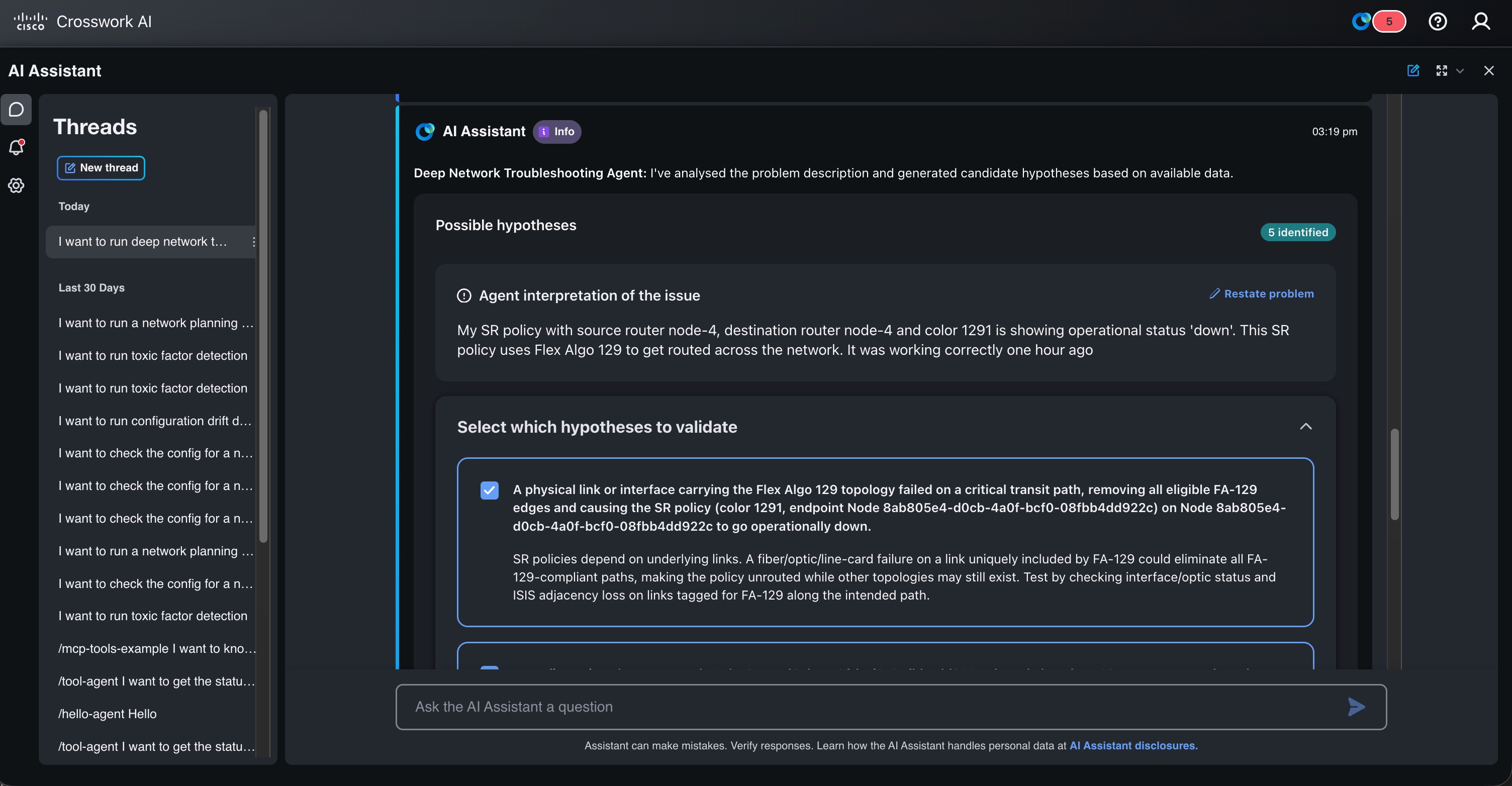Click the new thread edit icon in AI Assistant header
The width and height of the screenshot is (1512, 786).
tap(1413, 70)
